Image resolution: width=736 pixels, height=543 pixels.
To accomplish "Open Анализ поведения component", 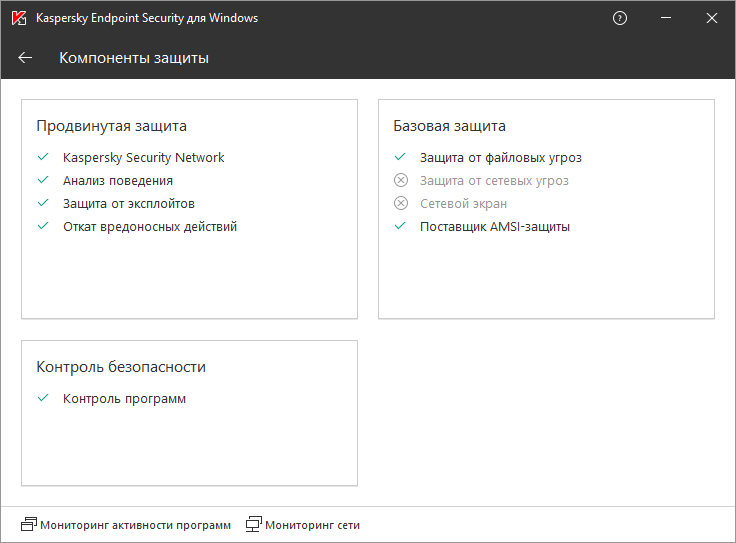I will (x=118, y=181).
